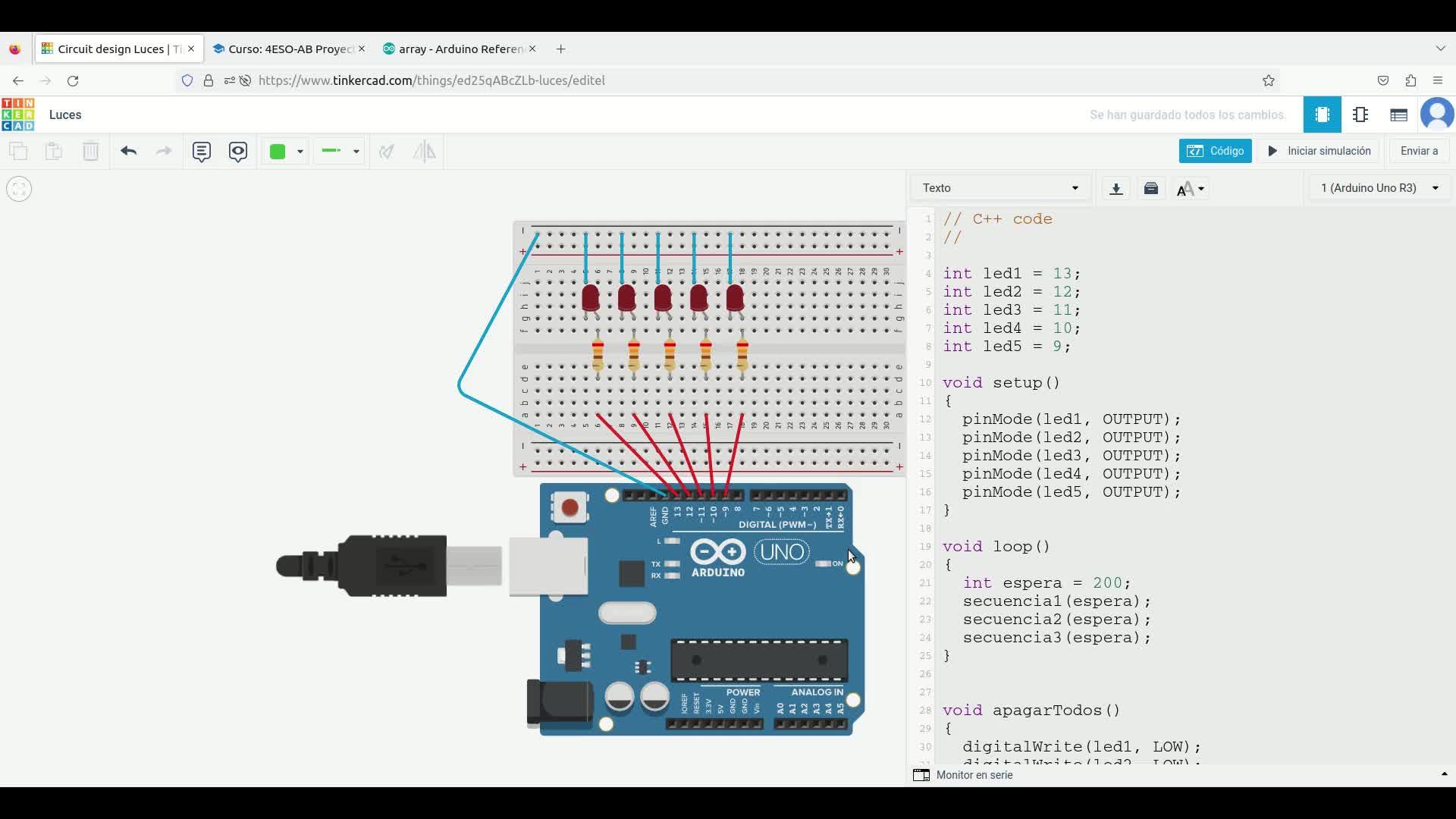The width and height of the screenshot is (1456, 819).
Task: Download the code with arrow icon
Action: pyautogui.click(x=1116, y=188)
